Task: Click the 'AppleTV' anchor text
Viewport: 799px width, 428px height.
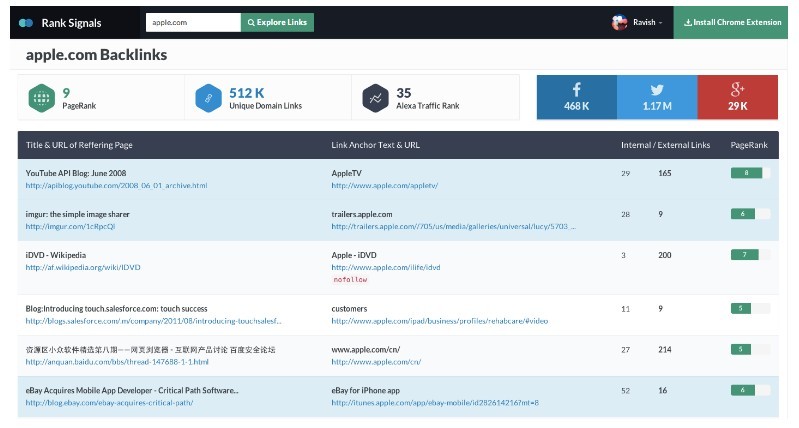Action: click(347, 173)
